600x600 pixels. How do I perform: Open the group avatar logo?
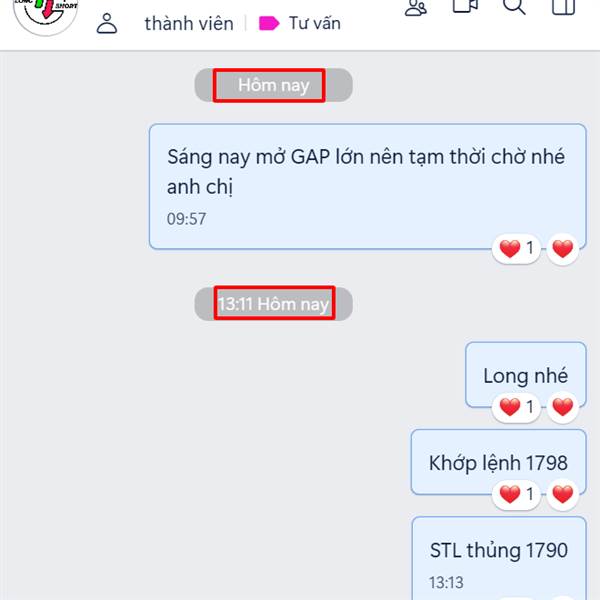point(46,15)
